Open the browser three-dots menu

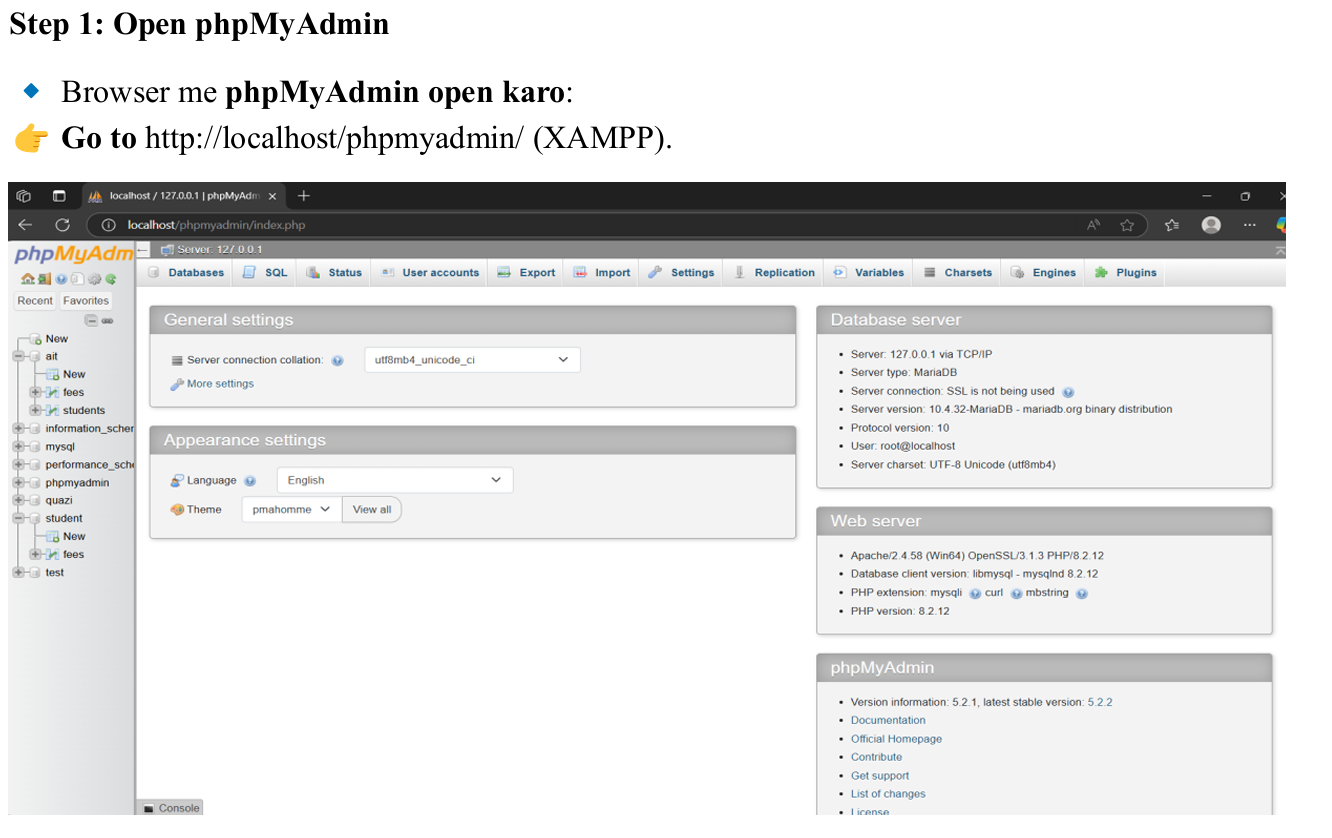[x=1249, y=225]
